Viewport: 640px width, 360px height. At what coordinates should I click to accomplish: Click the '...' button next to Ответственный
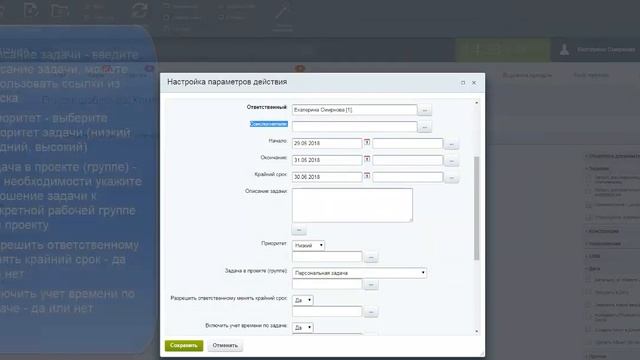coord(425,110)
